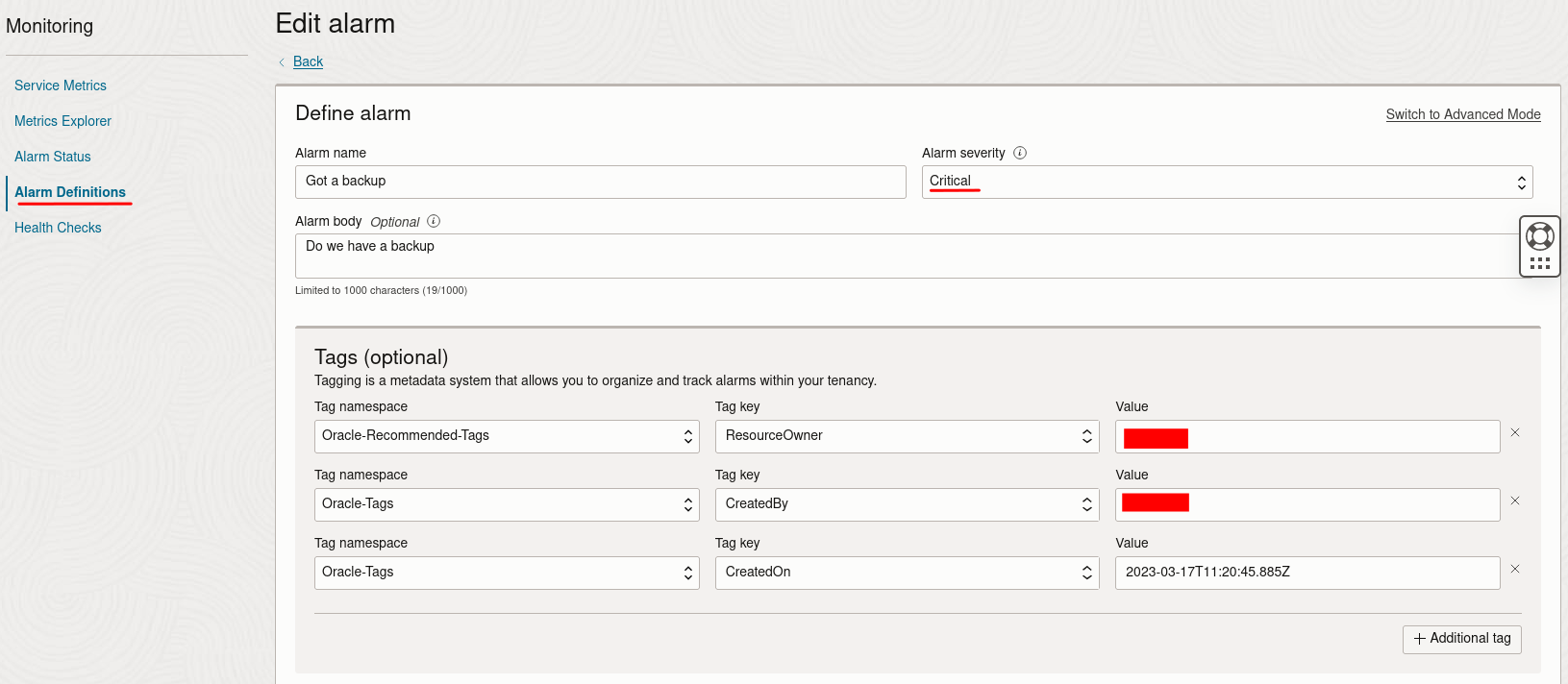Remove the CreatedBy tag row
Screen dimensions: 1568x684
1515,501
